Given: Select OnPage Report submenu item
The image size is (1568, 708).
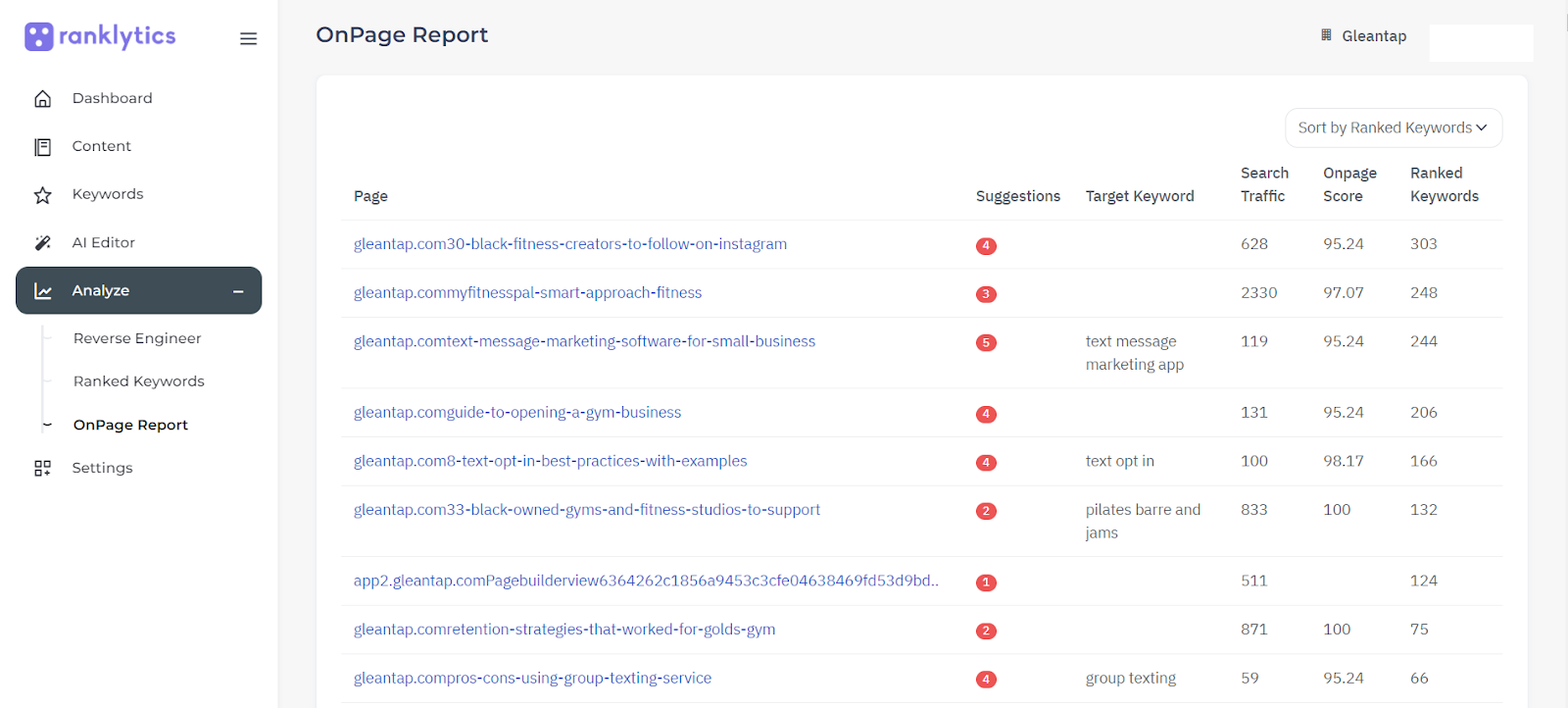Looking at the screenshot, I should point(130,425).
